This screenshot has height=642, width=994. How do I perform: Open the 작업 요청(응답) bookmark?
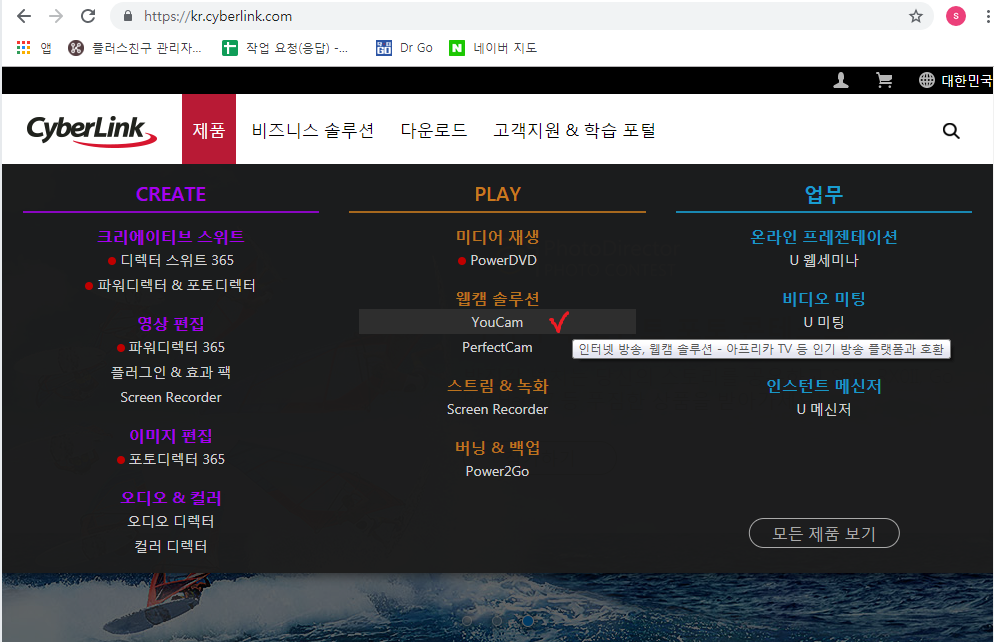[285, 48]
